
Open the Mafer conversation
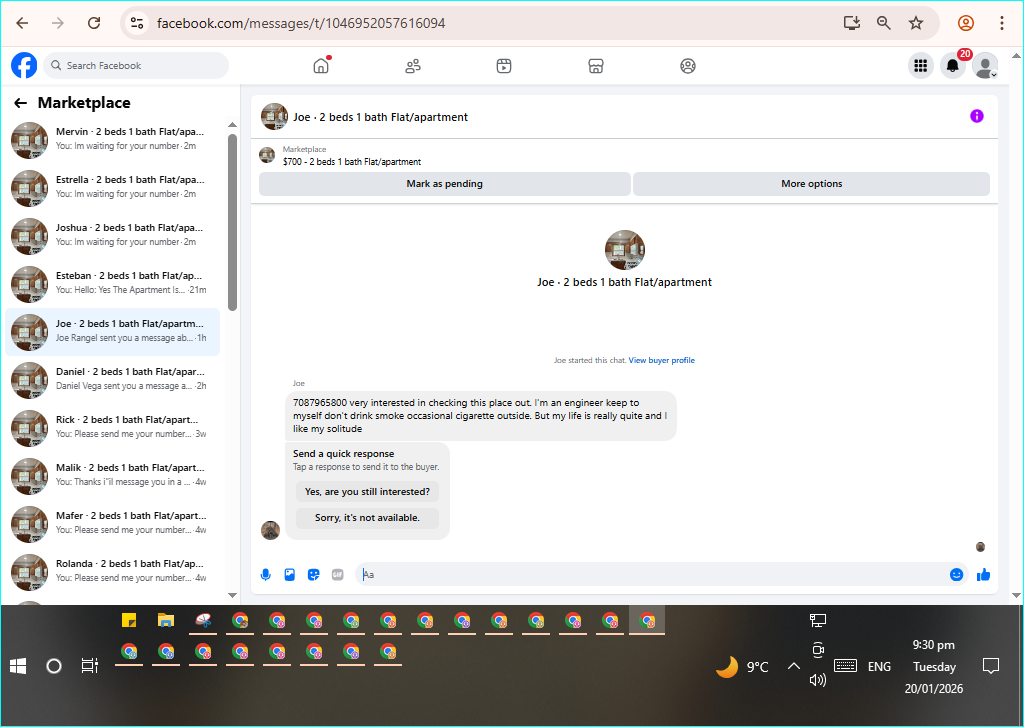(x=114, y=524)
